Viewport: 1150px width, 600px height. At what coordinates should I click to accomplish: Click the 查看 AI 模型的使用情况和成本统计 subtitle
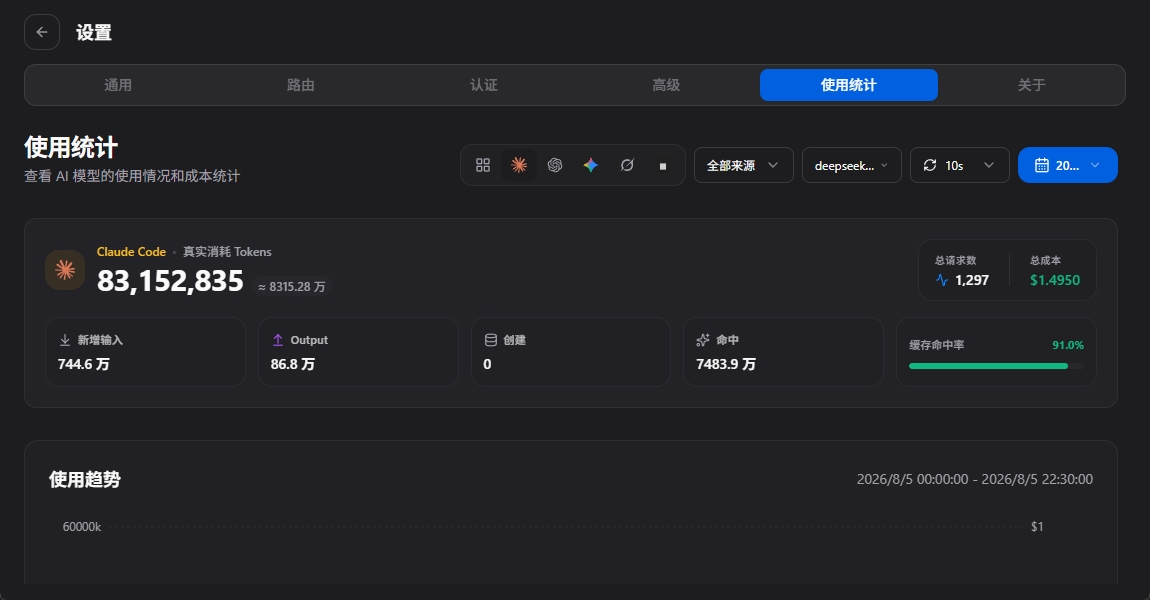(x=132, y=176)
